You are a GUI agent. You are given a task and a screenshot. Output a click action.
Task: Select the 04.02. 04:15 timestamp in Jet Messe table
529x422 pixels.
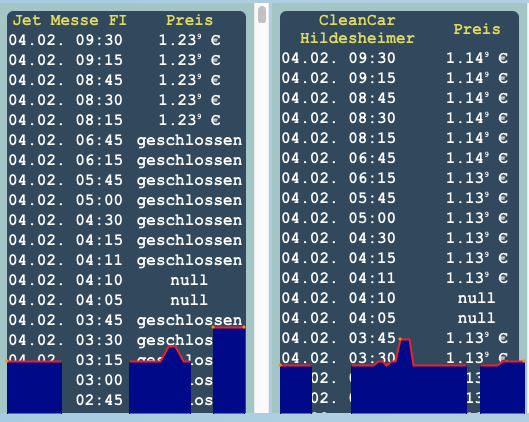tap(66, 240)
